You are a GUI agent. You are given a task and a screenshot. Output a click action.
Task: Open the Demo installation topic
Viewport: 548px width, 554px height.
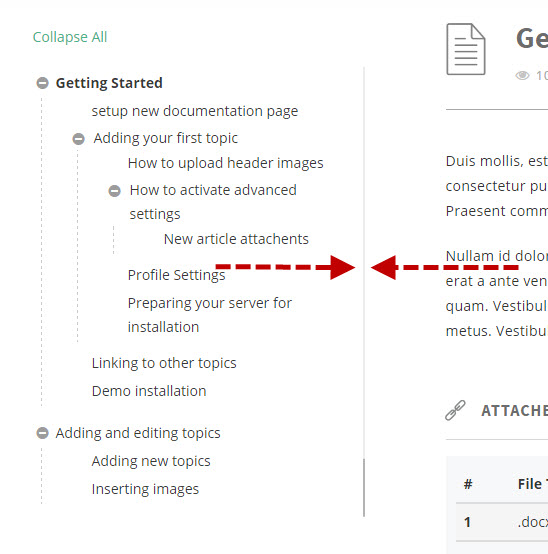click(149, 391)
